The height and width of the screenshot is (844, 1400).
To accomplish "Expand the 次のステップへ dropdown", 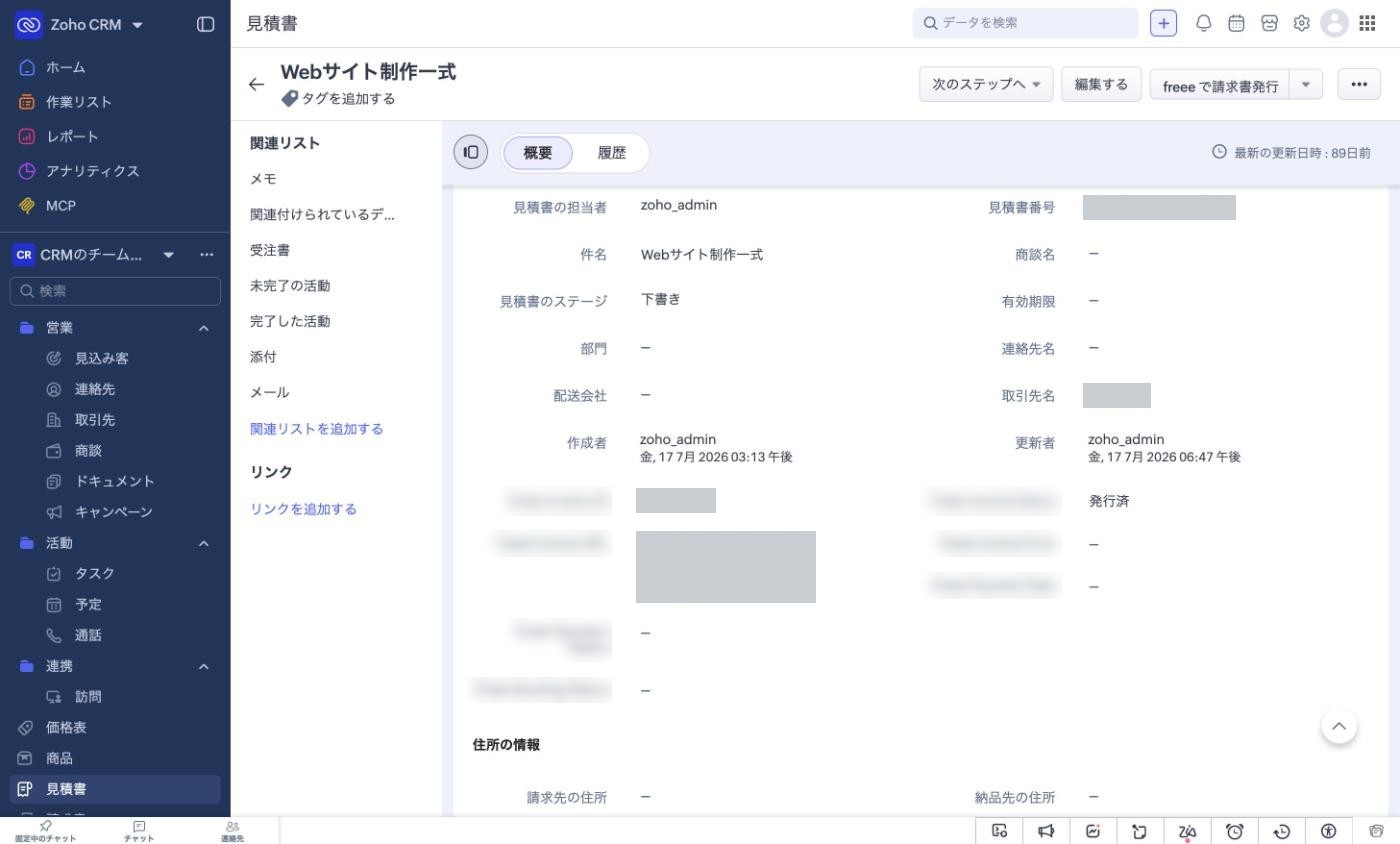I will [x=985, y=84].
